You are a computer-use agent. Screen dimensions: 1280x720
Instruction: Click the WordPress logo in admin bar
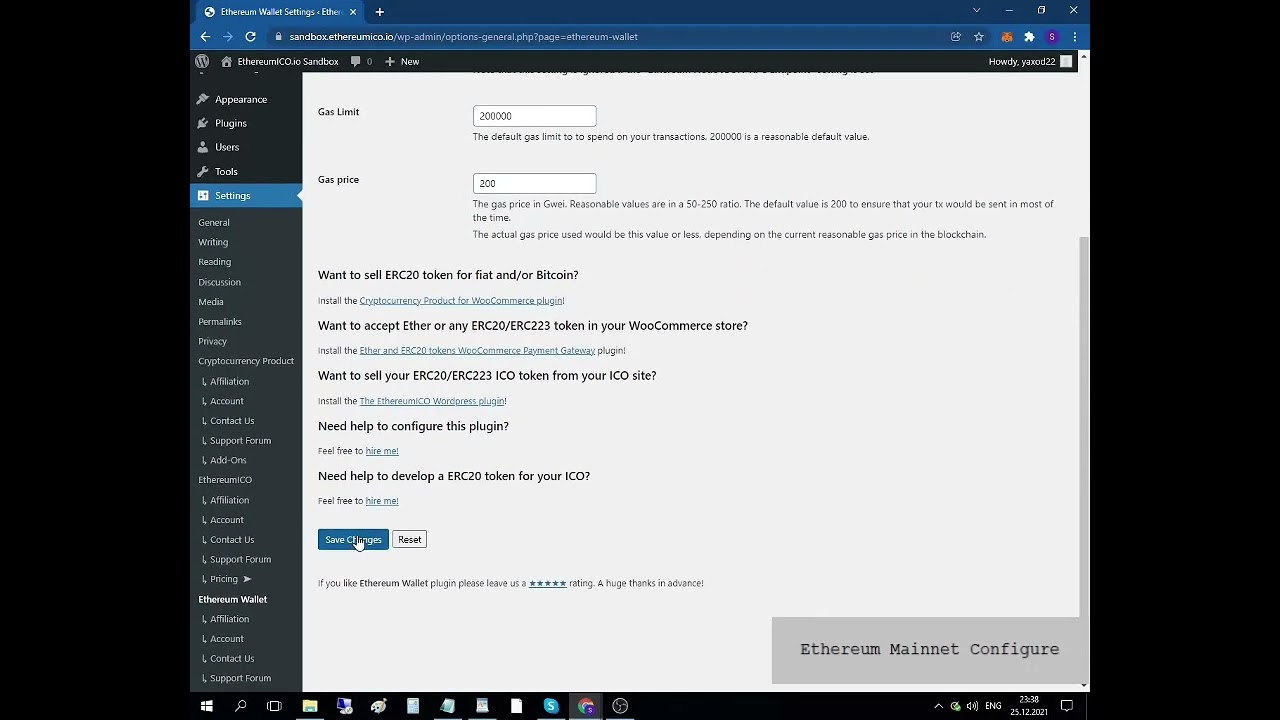click(202, 61)
